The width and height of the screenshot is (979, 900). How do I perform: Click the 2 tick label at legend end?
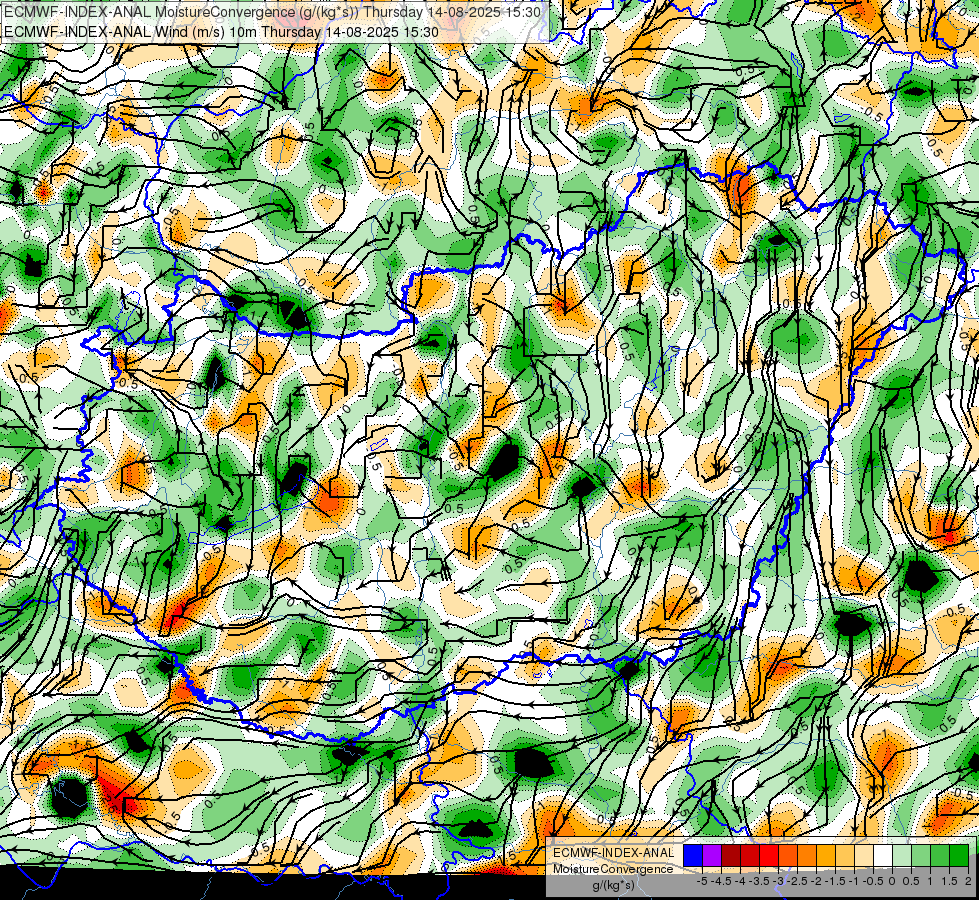click(968, 881)
